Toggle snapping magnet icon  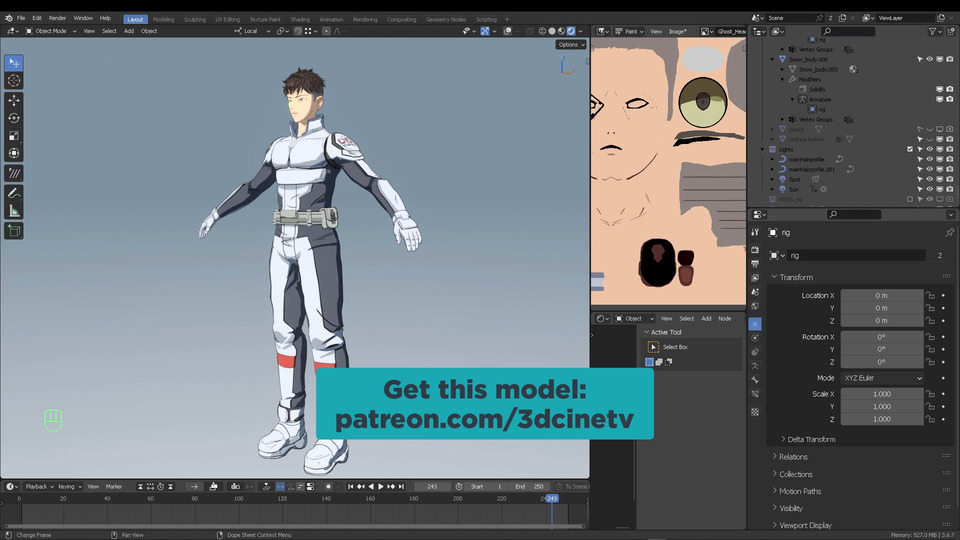(x=298, y=31)
